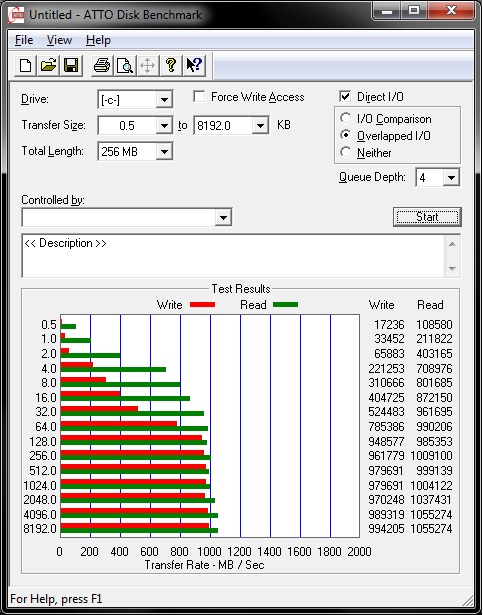Select the Overlapped I/O radio button
Image resolution: width=483 pixels, height=615 pixels.
point(346,135)
